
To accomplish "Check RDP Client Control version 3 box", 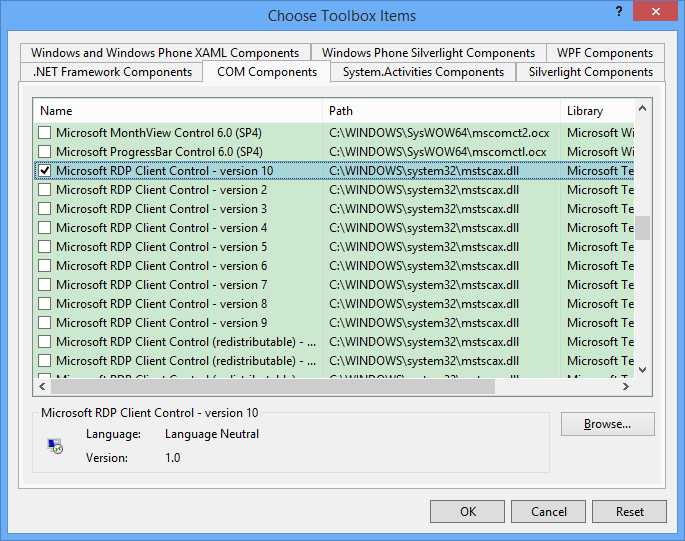I will (x=45, y=208).
